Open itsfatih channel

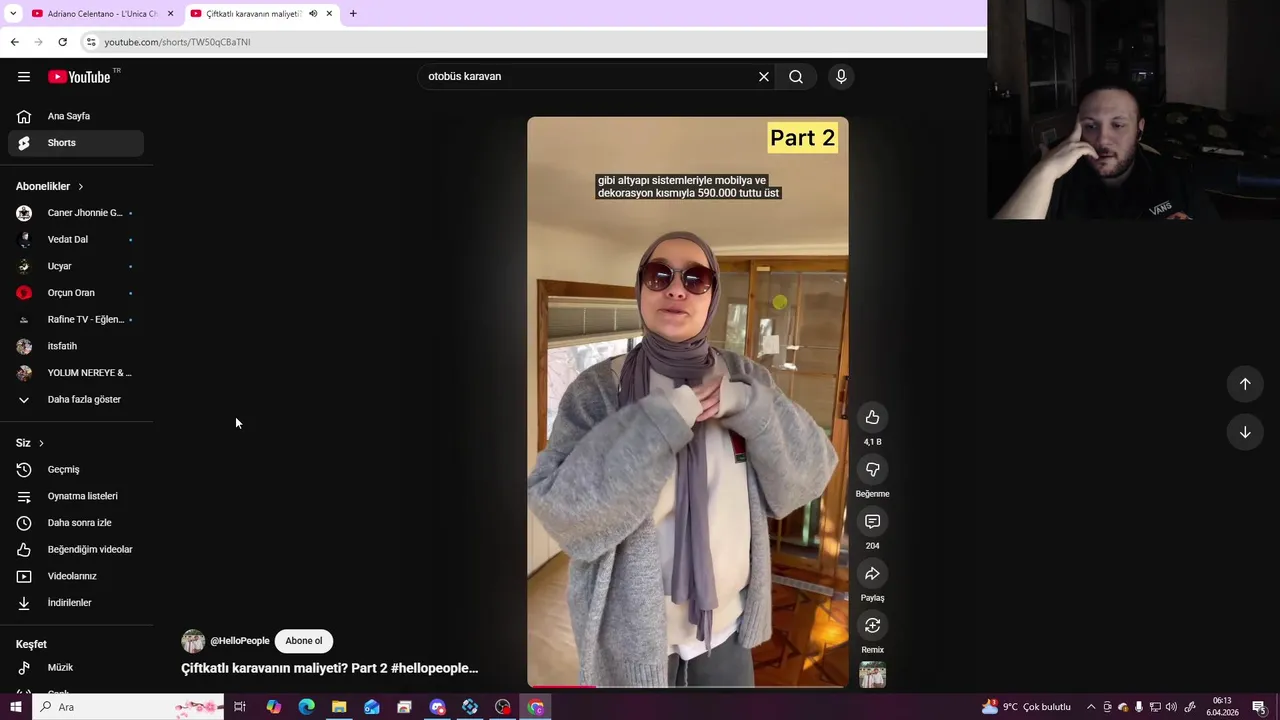[x=76, y=346]
